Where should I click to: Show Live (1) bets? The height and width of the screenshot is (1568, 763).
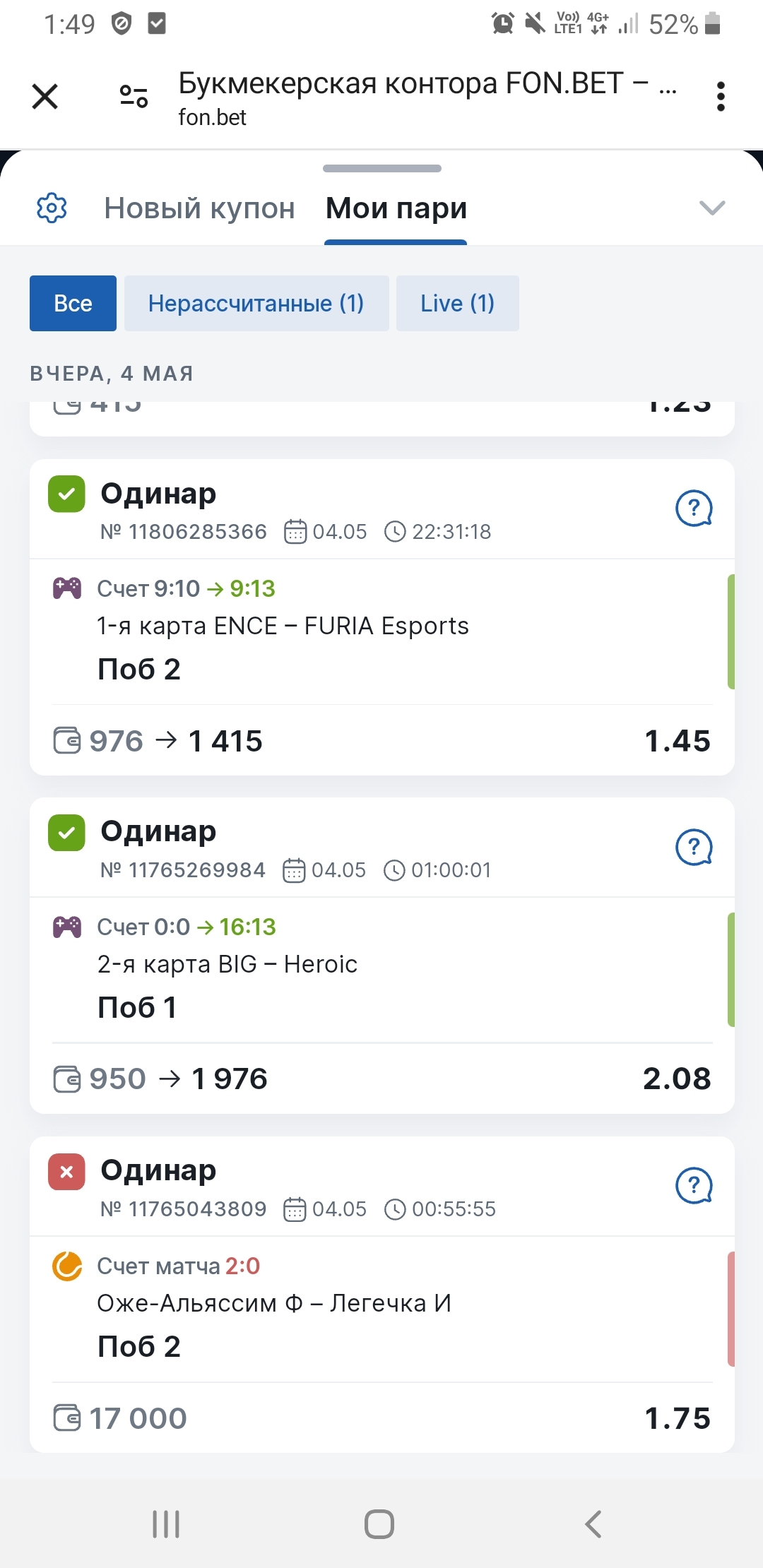tap(458, 303)
